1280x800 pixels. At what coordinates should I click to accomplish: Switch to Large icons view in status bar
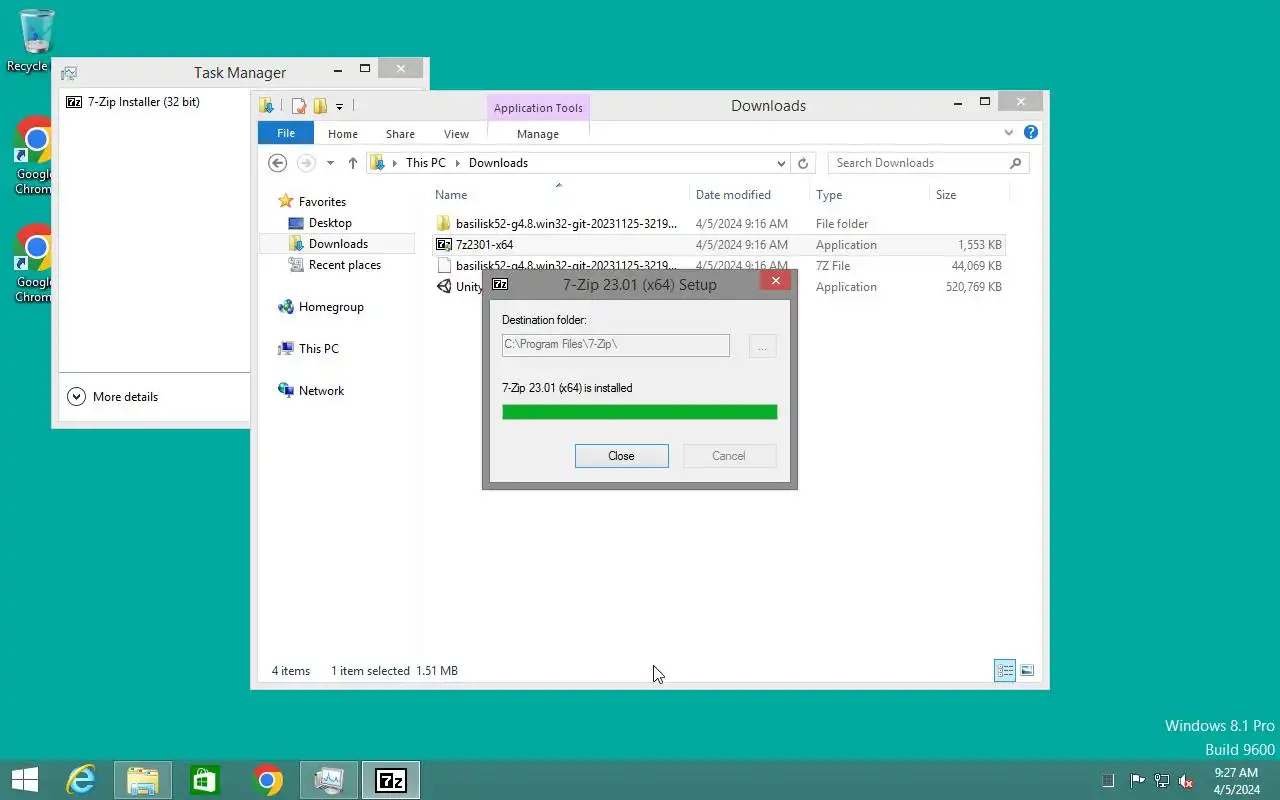coord(1027,671)
